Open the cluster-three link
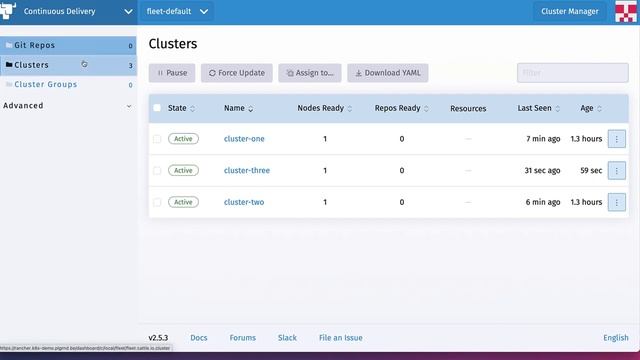Screen dimensions: 640x360 (247, 171)
